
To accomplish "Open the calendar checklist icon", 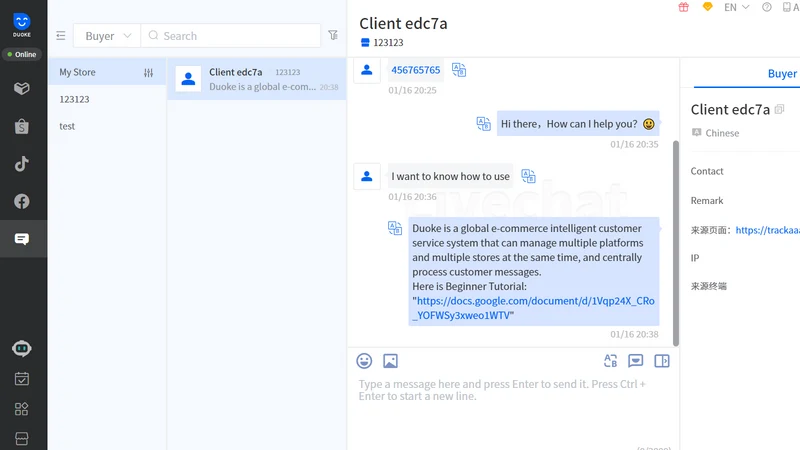I will click(x=21, y=379).
